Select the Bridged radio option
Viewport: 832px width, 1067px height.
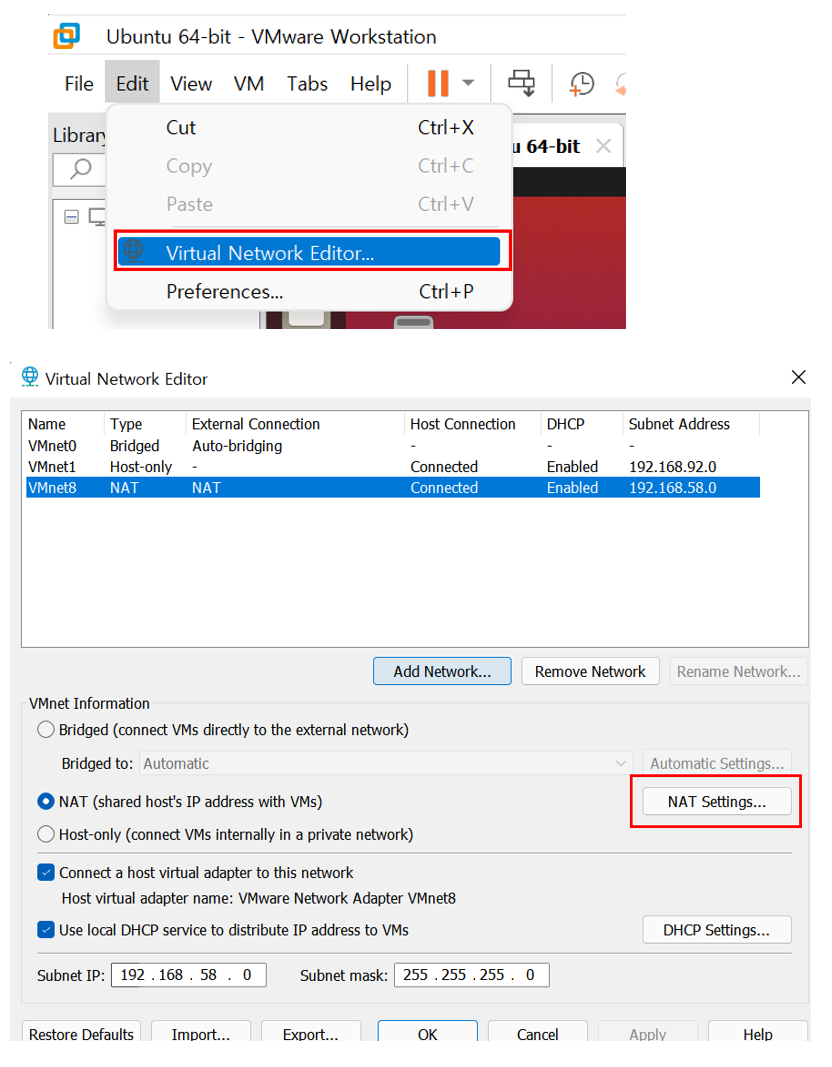pyautogui.click(x=46, y=729)
